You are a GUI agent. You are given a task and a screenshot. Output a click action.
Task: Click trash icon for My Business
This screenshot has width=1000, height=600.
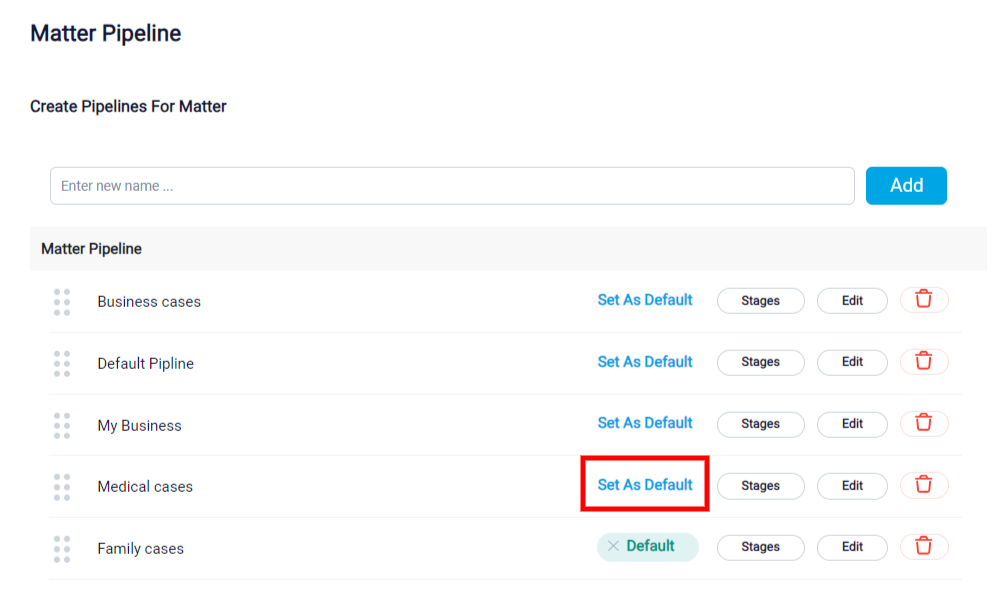923,423
